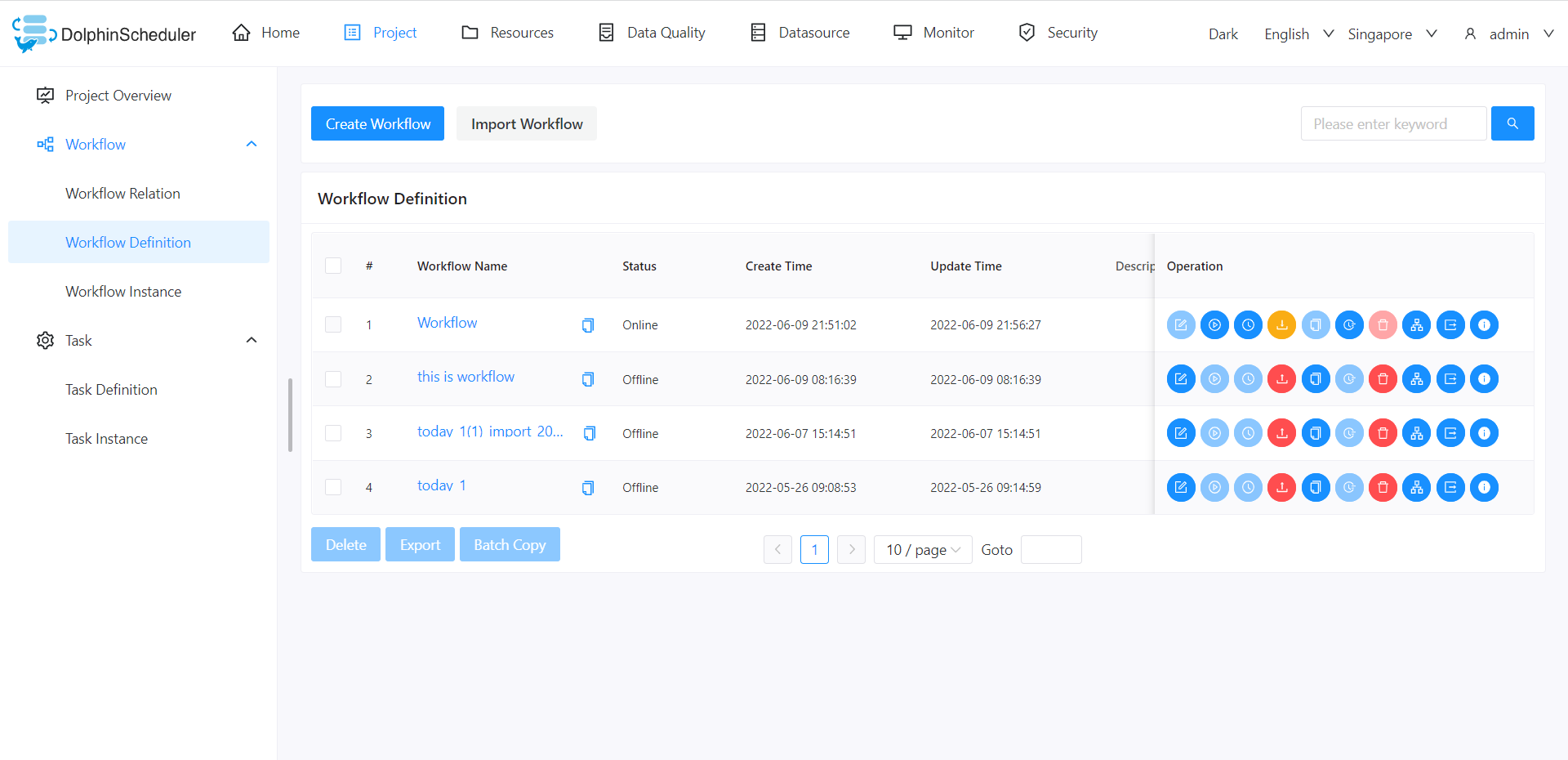The width and height of the screenshot is (1568, 760).
Task: Check the box for row 2 workflow
Action: click(x=333, y=379)
